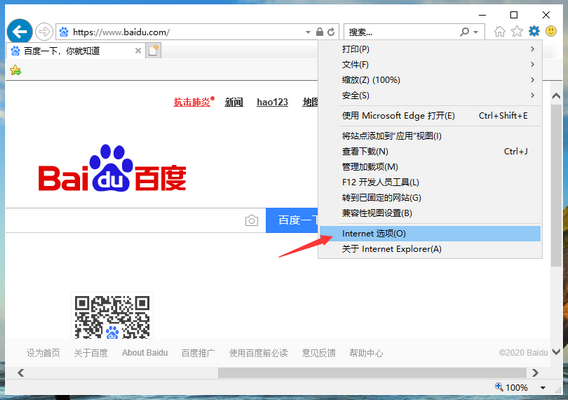Click vertical scrollbar down arrow
568x400 pixels.
[x=556, y=351]
